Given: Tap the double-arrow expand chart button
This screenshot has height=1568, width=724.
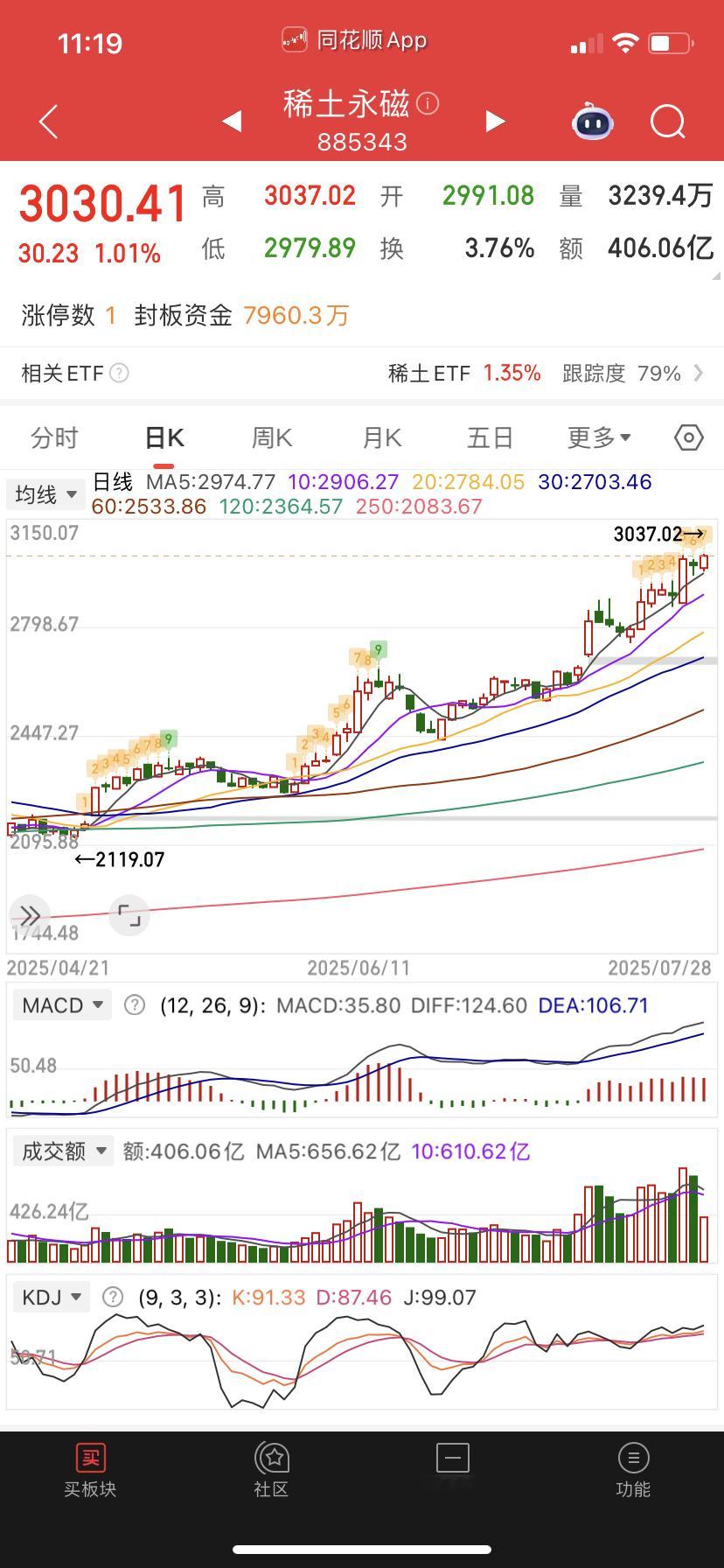Looking at the screenshot, I should pos(29,916).
